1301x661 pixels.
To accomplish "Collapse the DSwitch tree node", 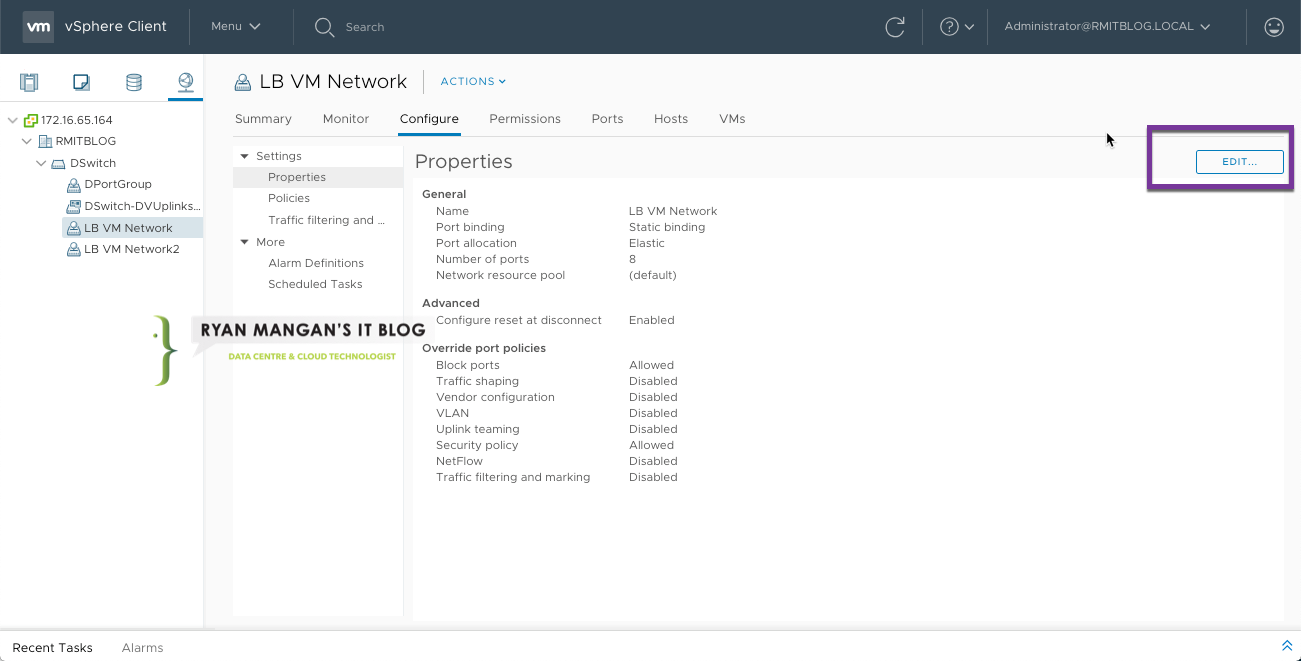I will (x=42, y=163).
